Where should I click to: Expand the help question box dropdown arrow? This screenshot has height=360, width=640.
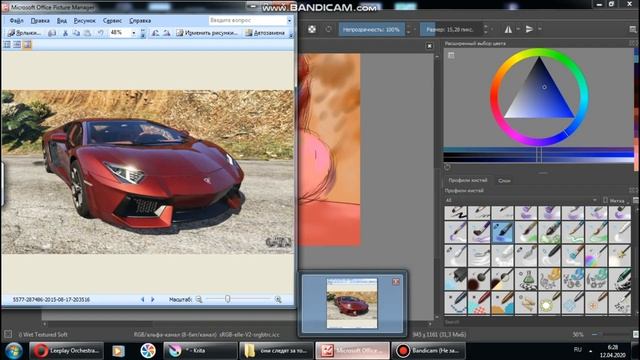[289, 20]
